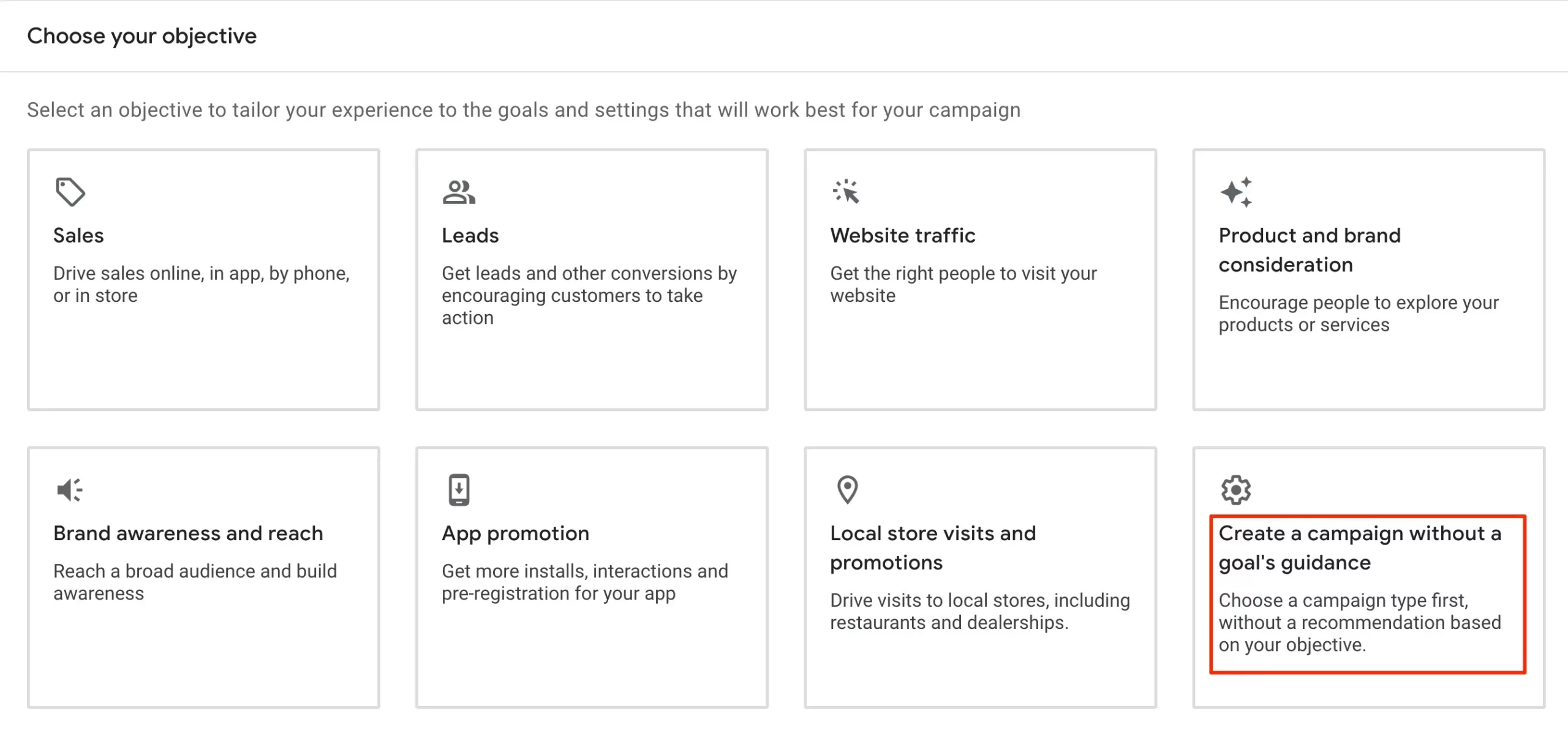This screenshot has width=1568, height=730.
Task: Pick Local store visits and promotions heading
Action: (932, 547)
